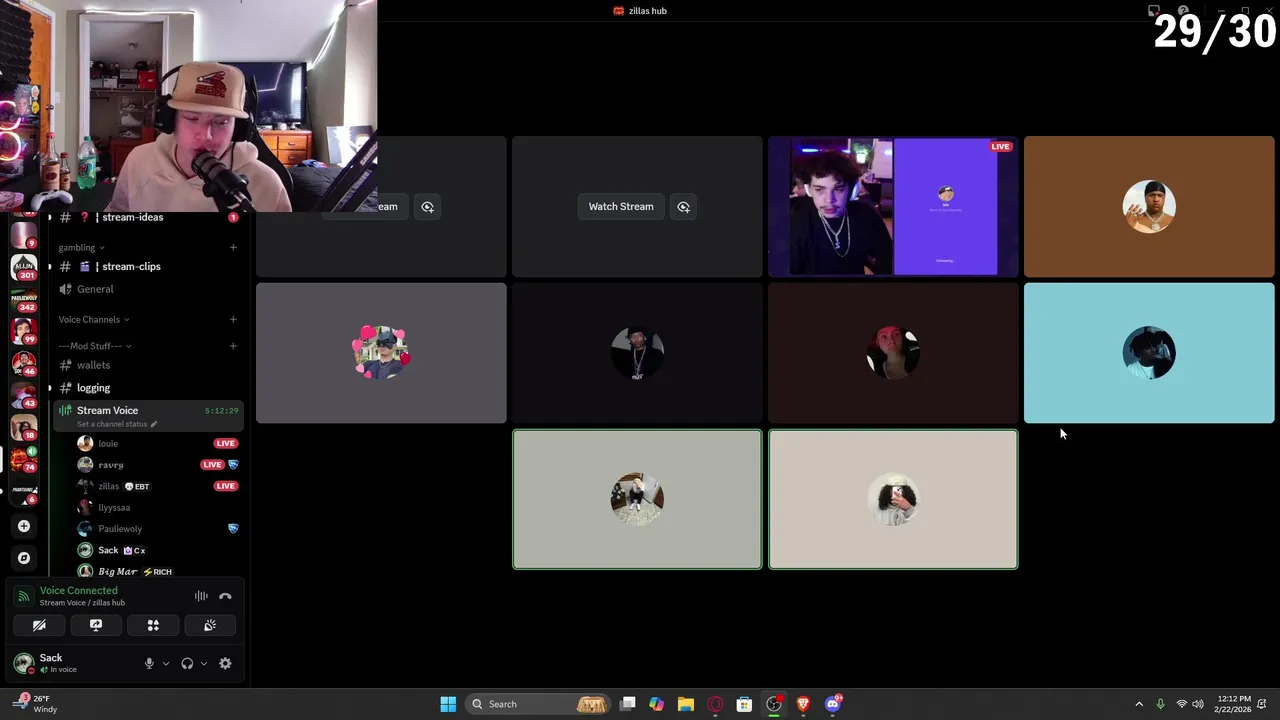
Task: Add a server with the plus icon
Action: (x=24, y=526)
